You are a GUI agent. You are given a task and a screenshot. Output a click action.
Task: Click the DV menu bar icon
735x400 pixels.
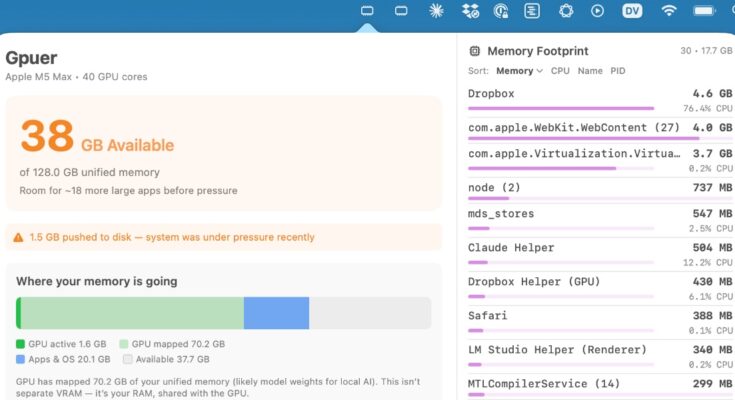[632, 11]
